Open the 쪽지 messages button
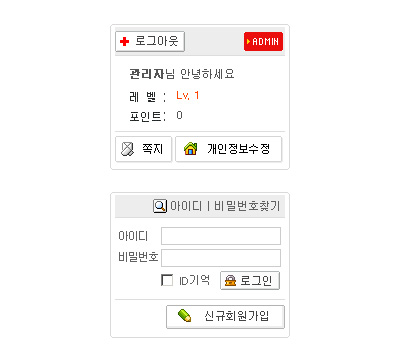The height and width of the screenshot is (360, 400). pyautogui.click(x=143, y=149)
